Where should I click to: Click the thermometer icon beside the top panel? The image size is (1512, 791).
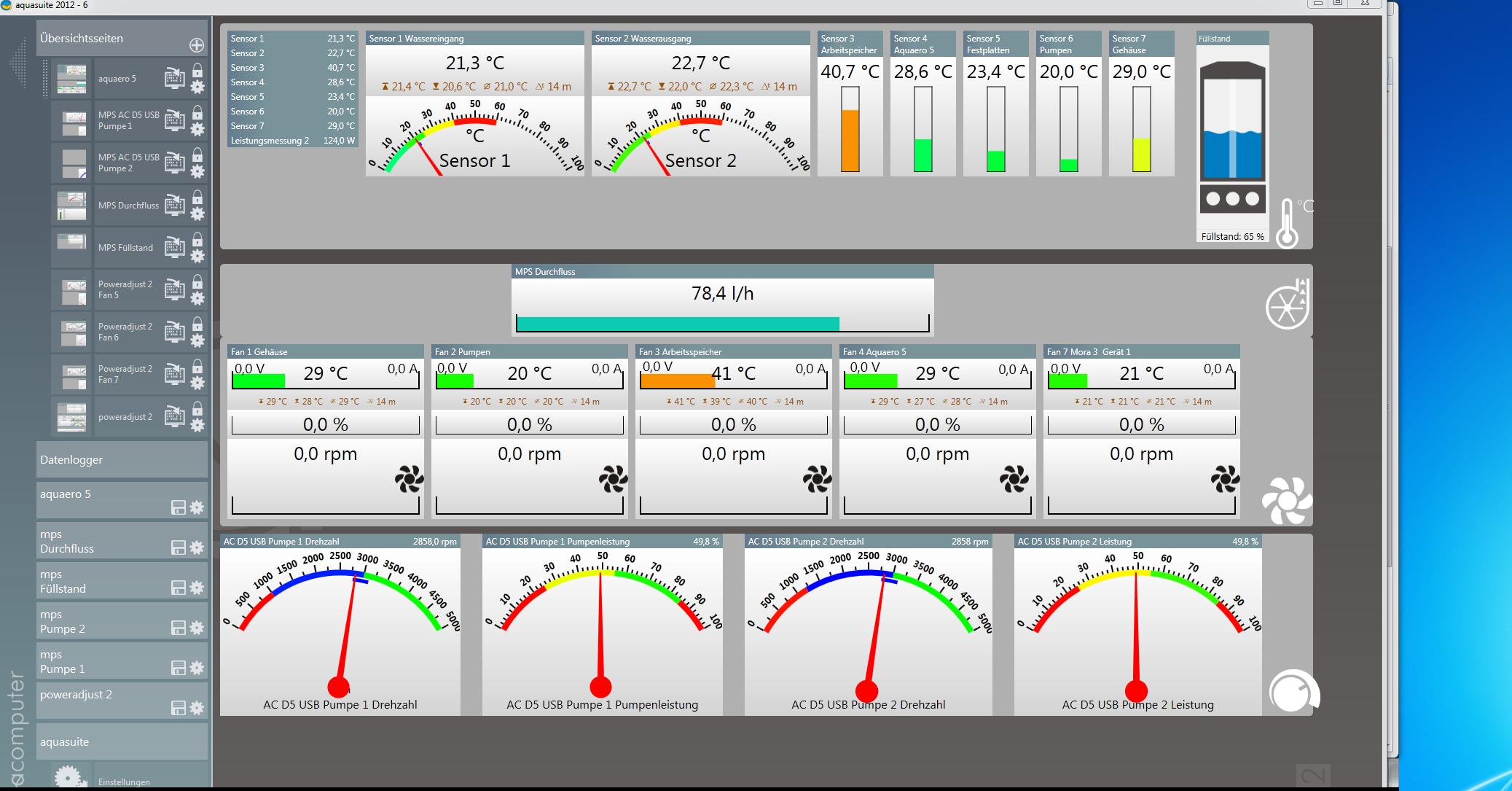coord(1288,225)
